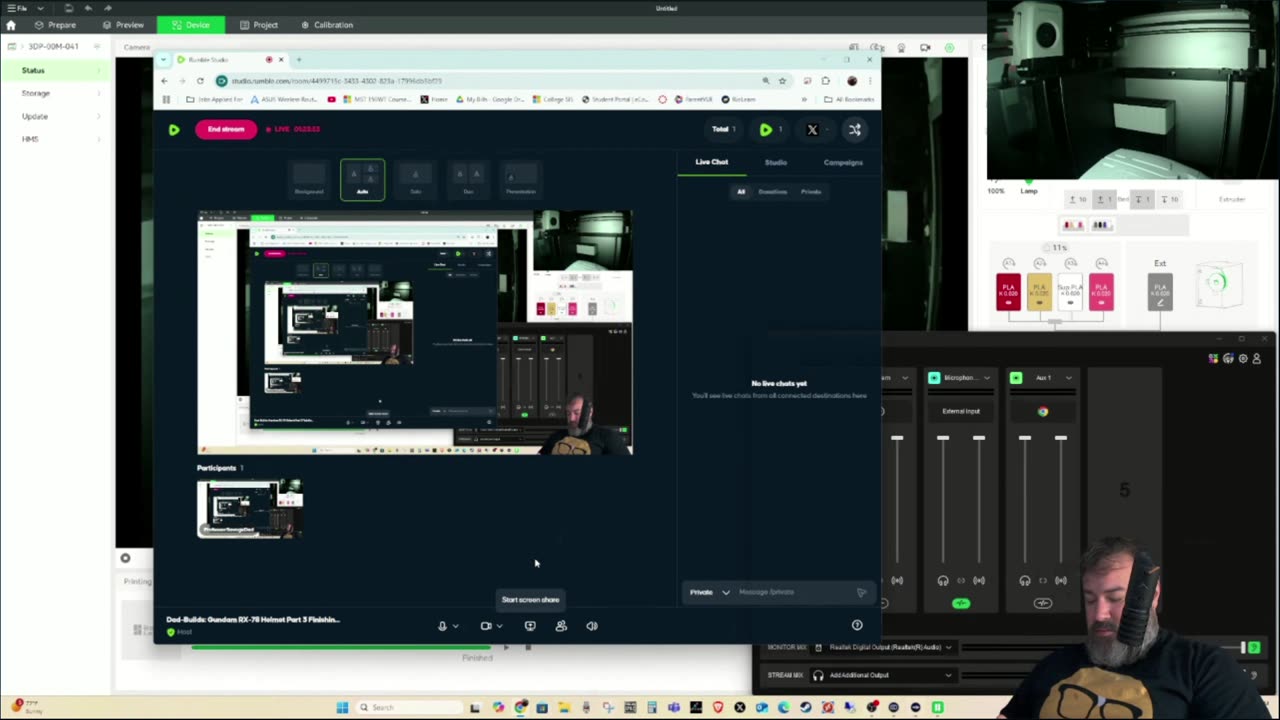The width and height of the screenshot is (1280, 720).
Task: Filter the chat by Donations
Action: click(x=772, y=191)
